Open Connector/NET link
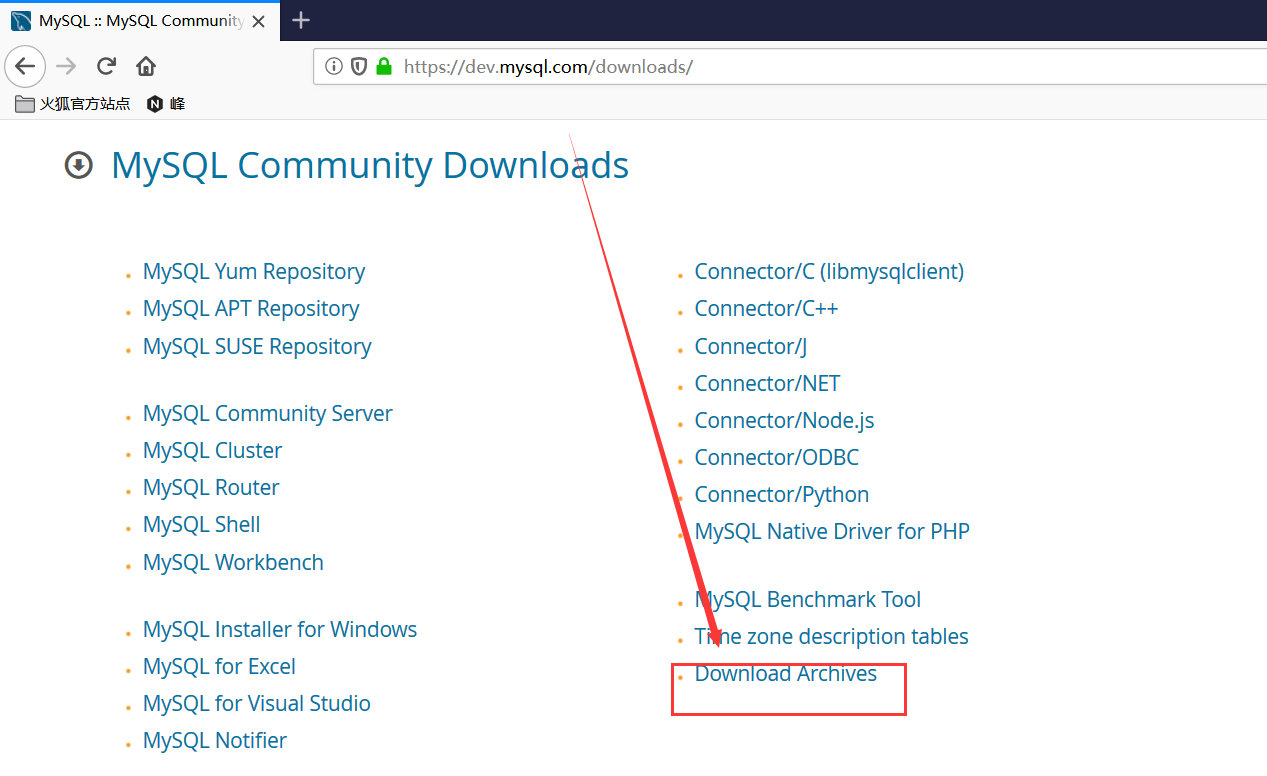Image resolution: width=1267 pixels, height=776 pixels. tap(767, 383)
